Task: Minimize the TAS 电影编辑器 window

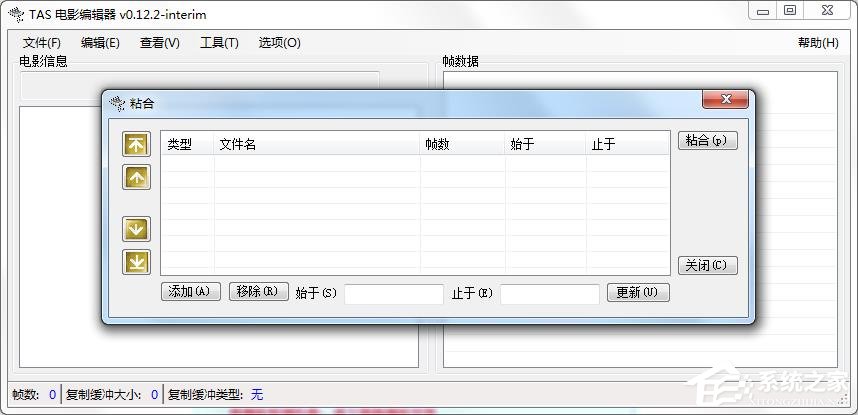Action: coord(763,12)
